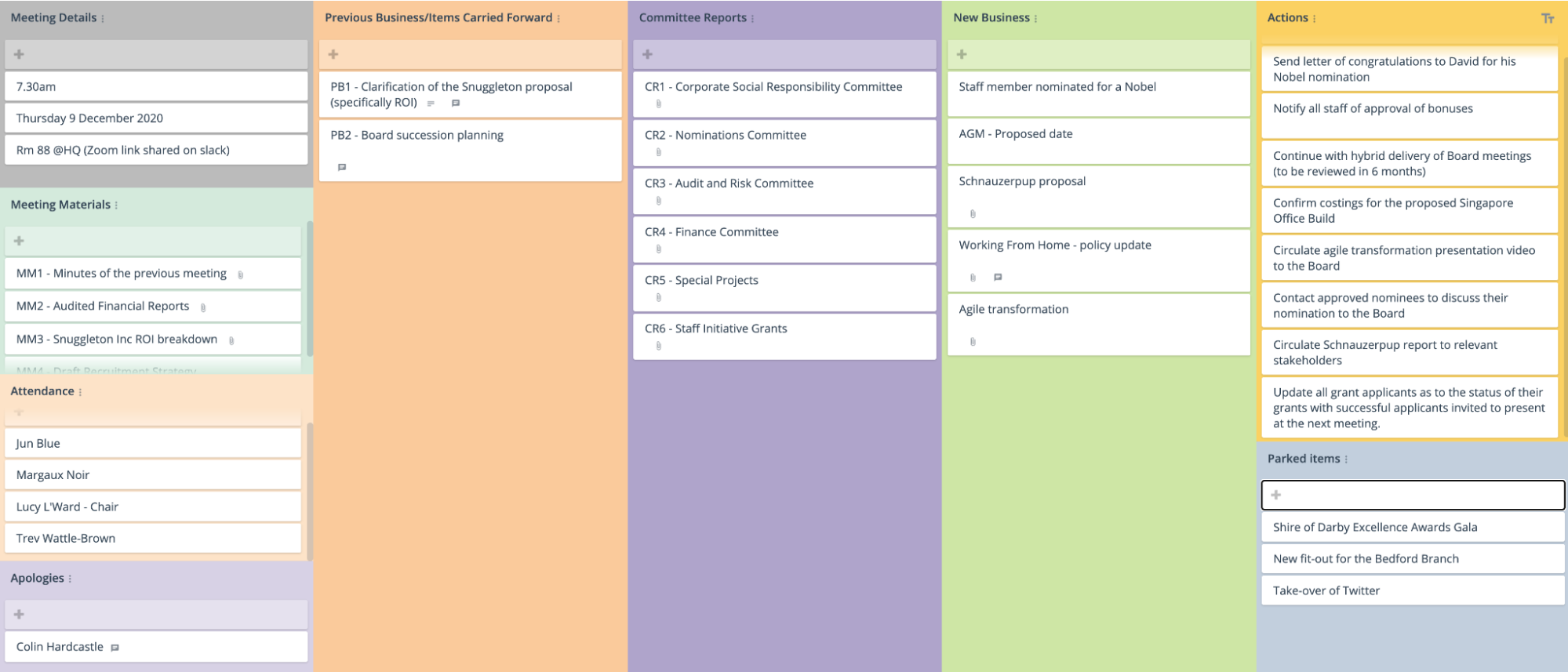Open the Meeting Details list options menu
The width and height of the screenshot is (1568, 672).
pos(103,19)
